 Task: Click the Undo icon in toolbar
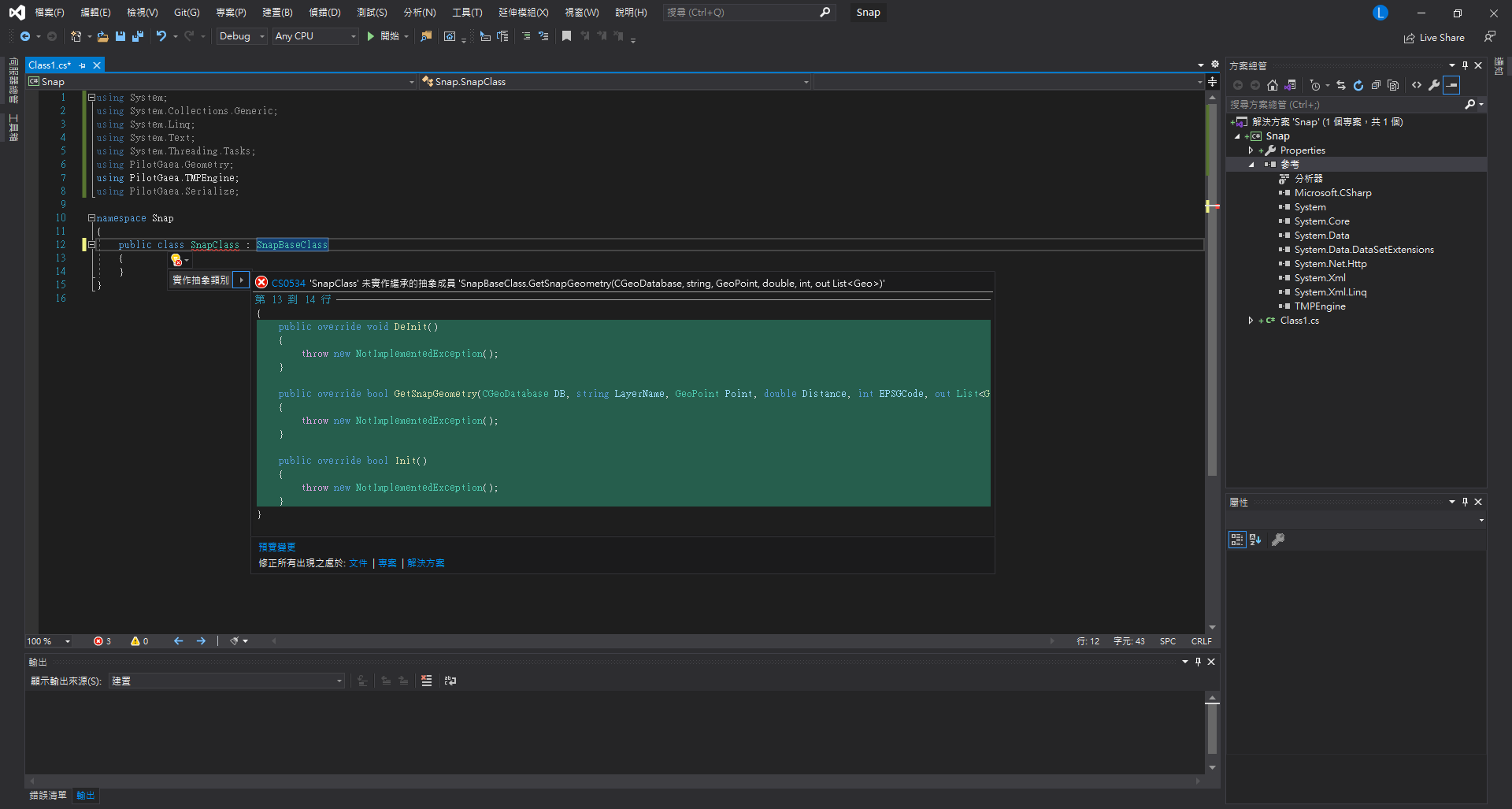[161, 36]
